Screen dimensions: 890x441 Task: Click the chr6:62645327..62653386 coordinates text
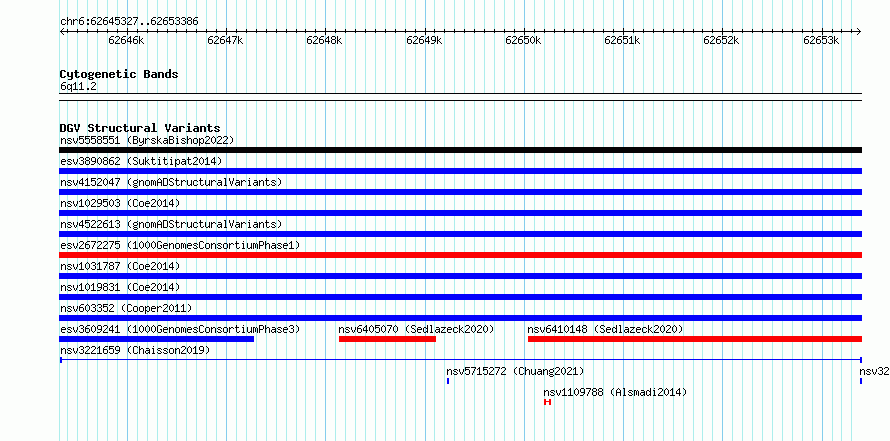(x=129, y=22)
